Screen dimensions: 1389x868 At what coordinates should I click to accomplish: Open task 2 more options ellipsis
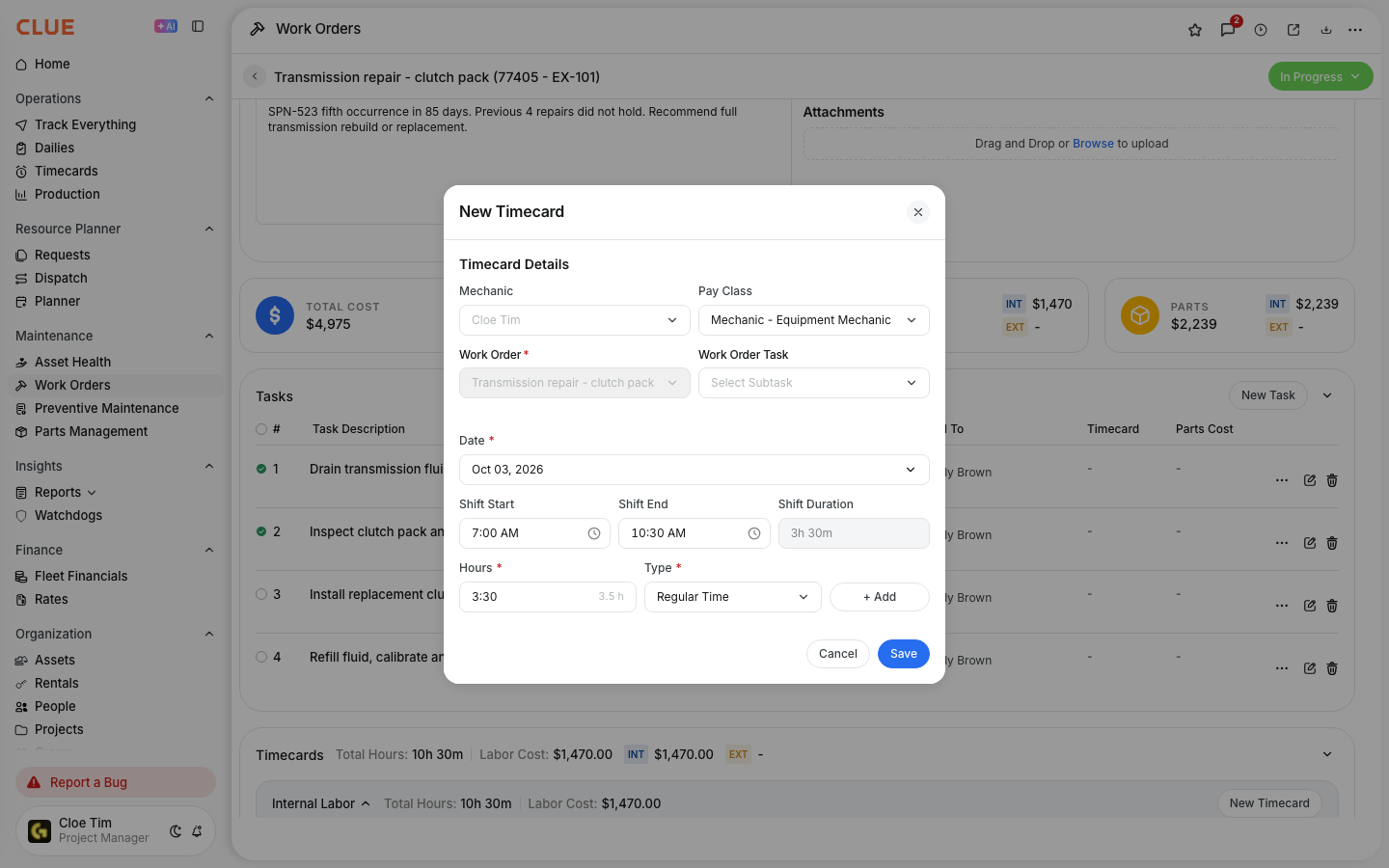point(1282,543)
